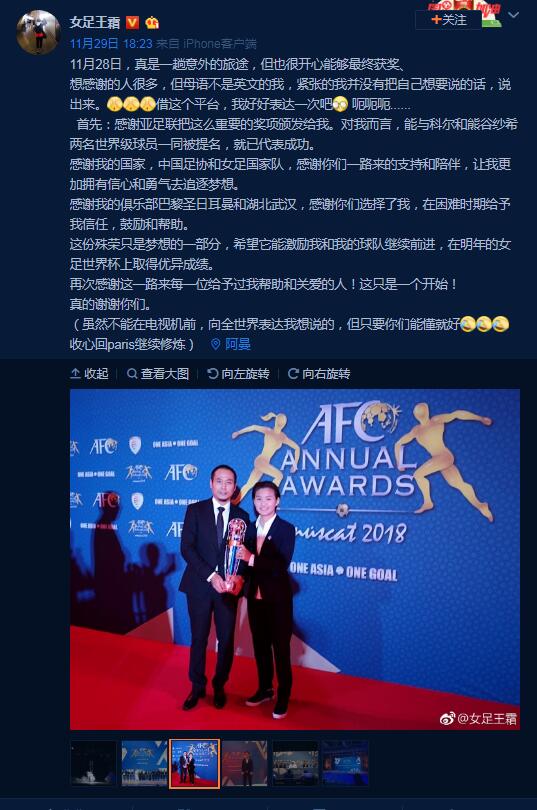Select the sixth thumbnail photo

(x=346, y=763)
